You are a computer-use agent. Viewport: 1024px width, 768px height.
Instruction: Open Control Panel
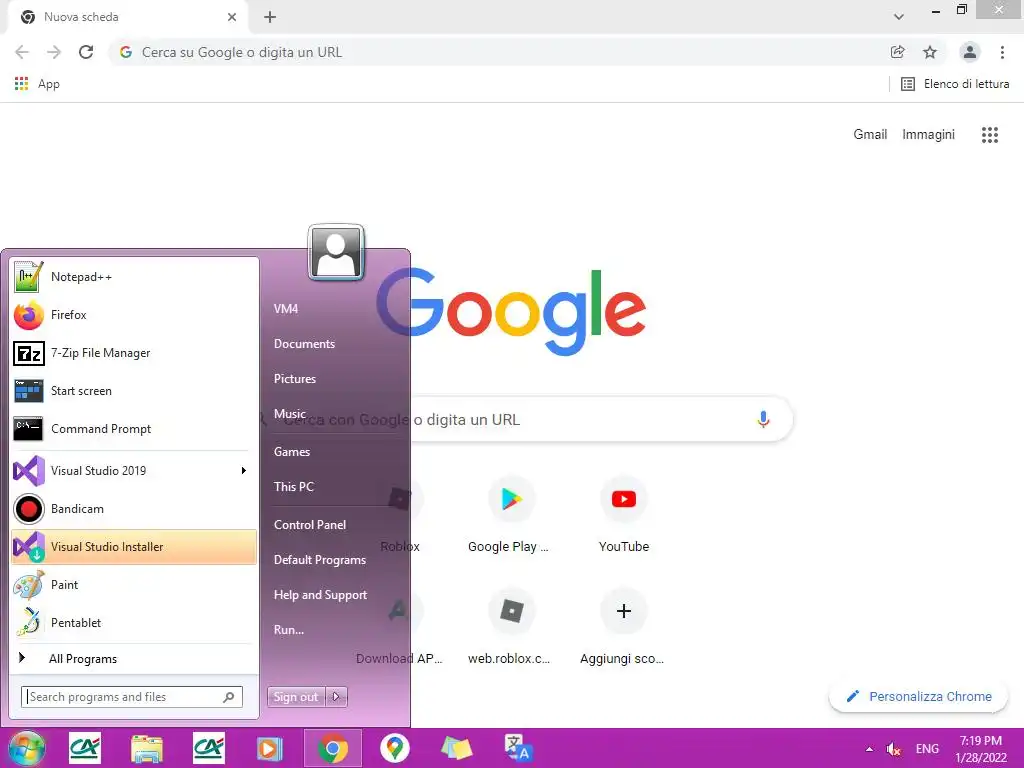pyautogui.click(x=310, y=524)
